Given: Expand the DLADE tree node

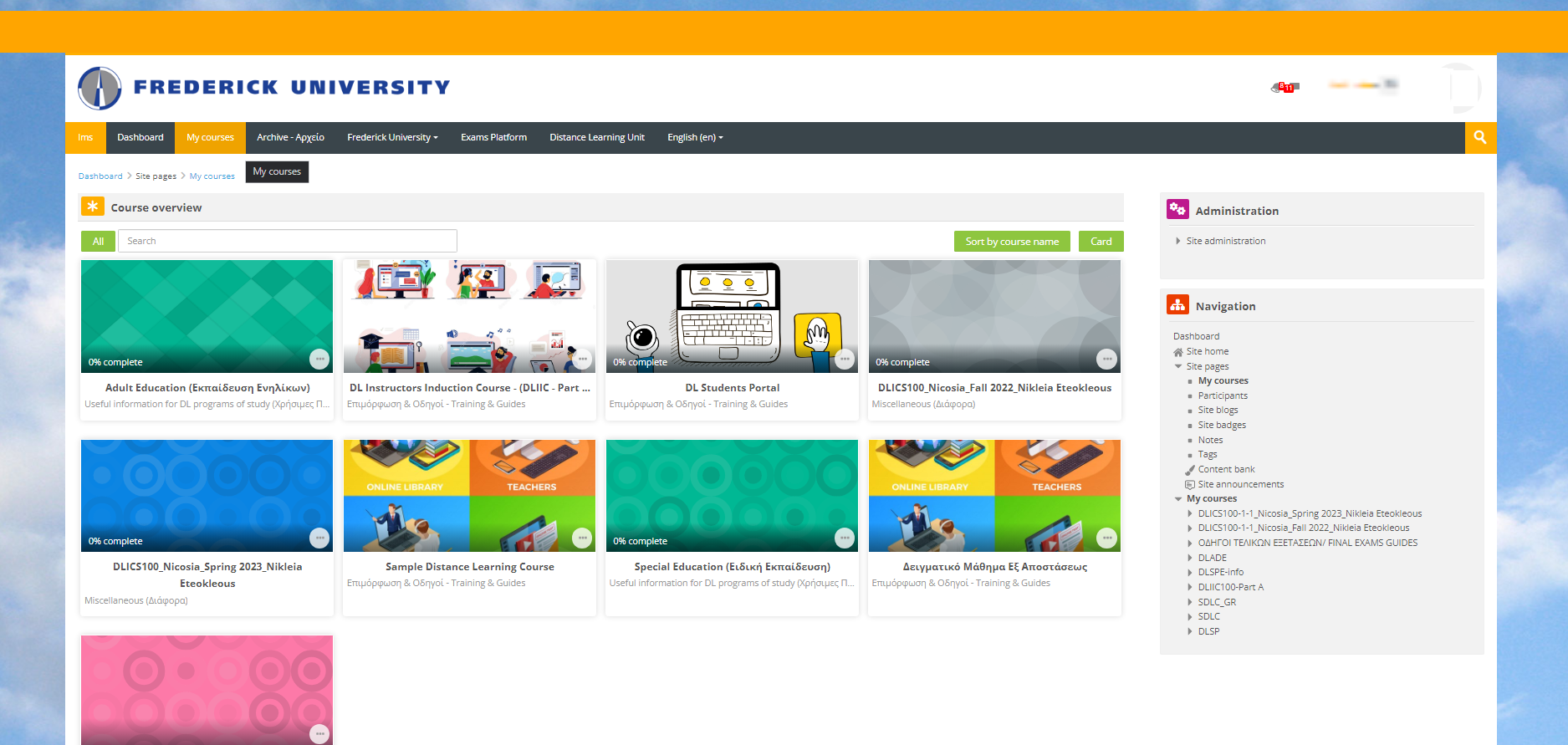Looking at the screenshot, I should click(x=1190, y=558).
